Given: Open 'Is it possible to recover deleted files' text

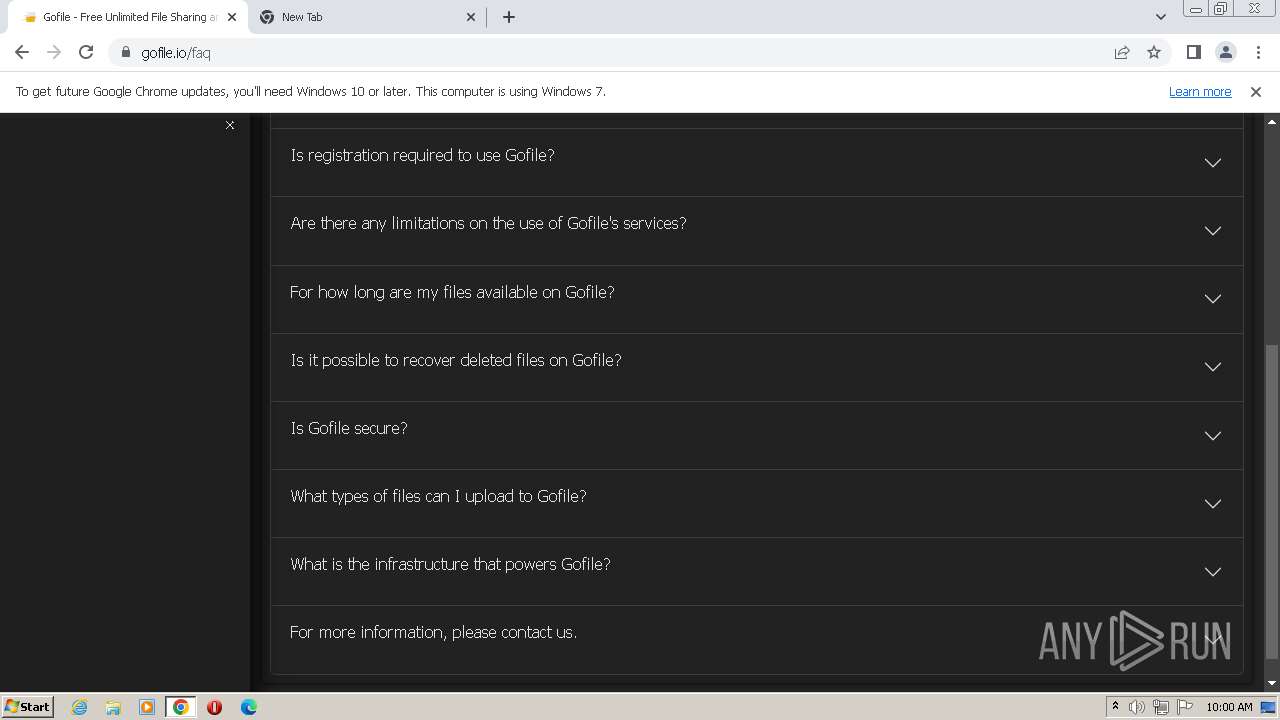Looking at the screenshot, I should tap(456, 360).
